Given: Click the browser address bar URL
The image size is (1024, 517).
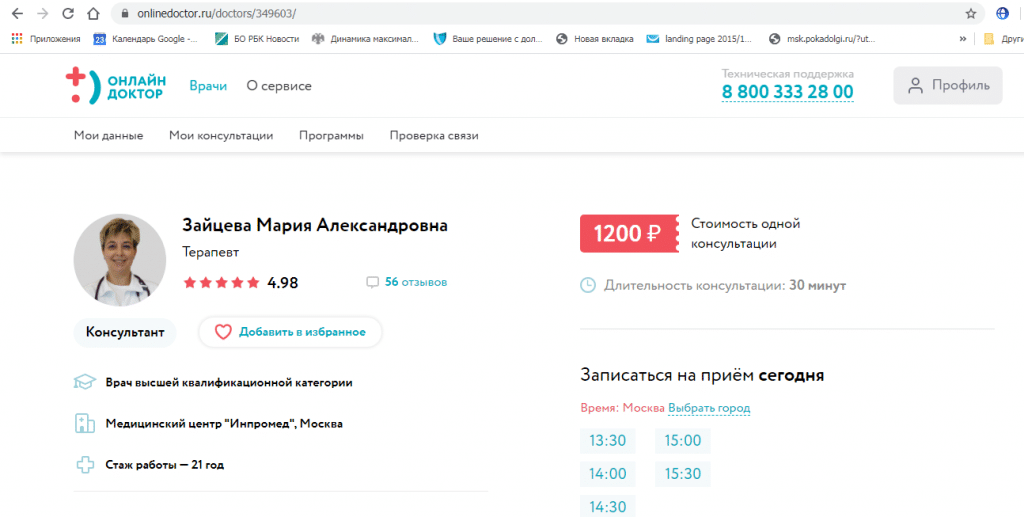Looking at the screenshot, I should tap(216, 14).
